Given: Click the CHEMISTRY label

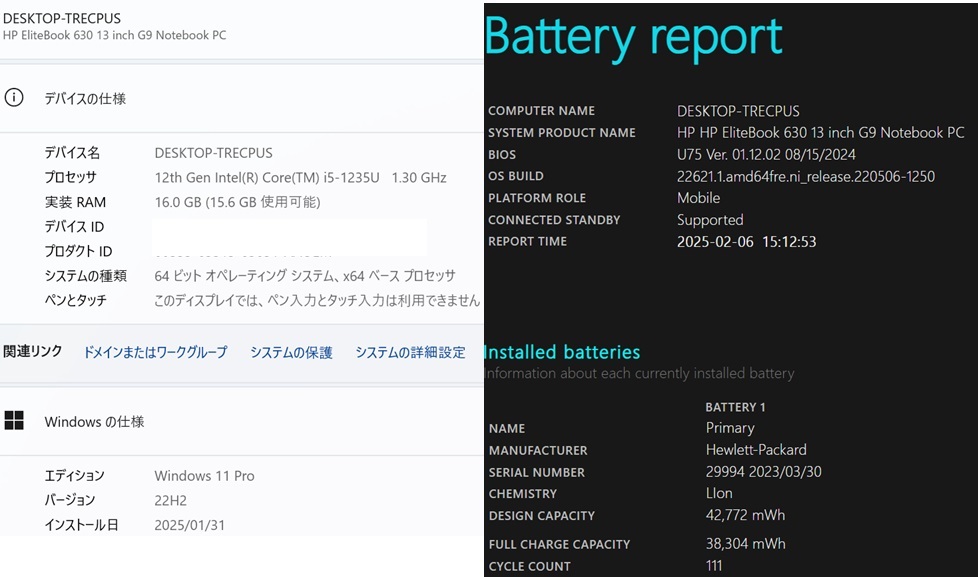Looking at the screenshot, I should point(523,494).
